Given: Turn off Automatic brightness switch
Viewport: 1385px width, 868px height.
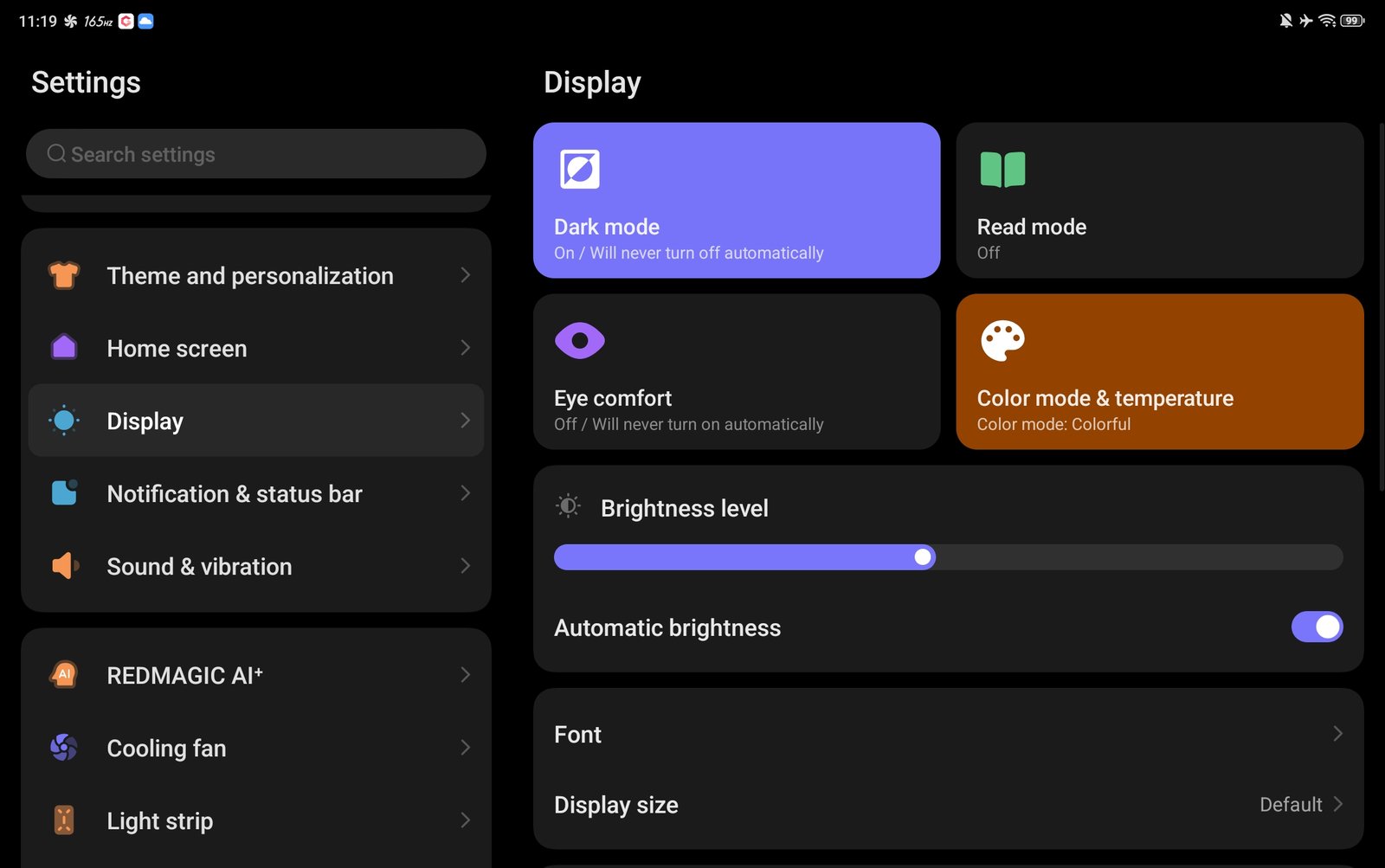Looking at the screenshot, I should (x=1316, y=627).
